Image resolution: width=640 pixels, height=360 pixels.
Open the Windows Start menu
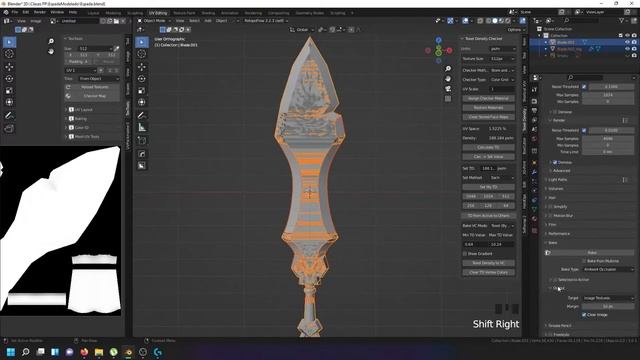(11, 351)
